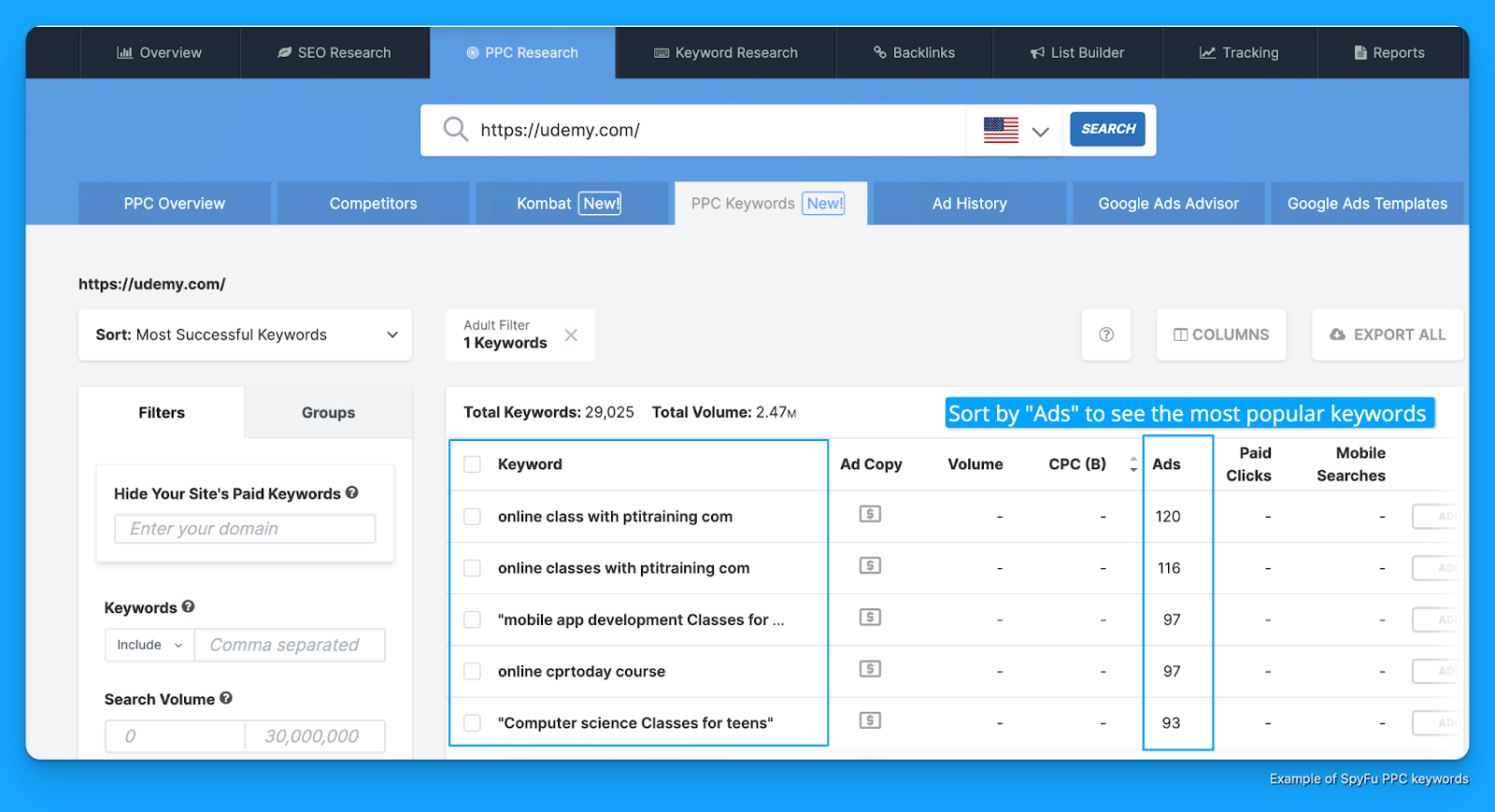Click the sort arrows beside CPC (B)
Screen dimensions: 1495x812
(x=1133, y=464)
